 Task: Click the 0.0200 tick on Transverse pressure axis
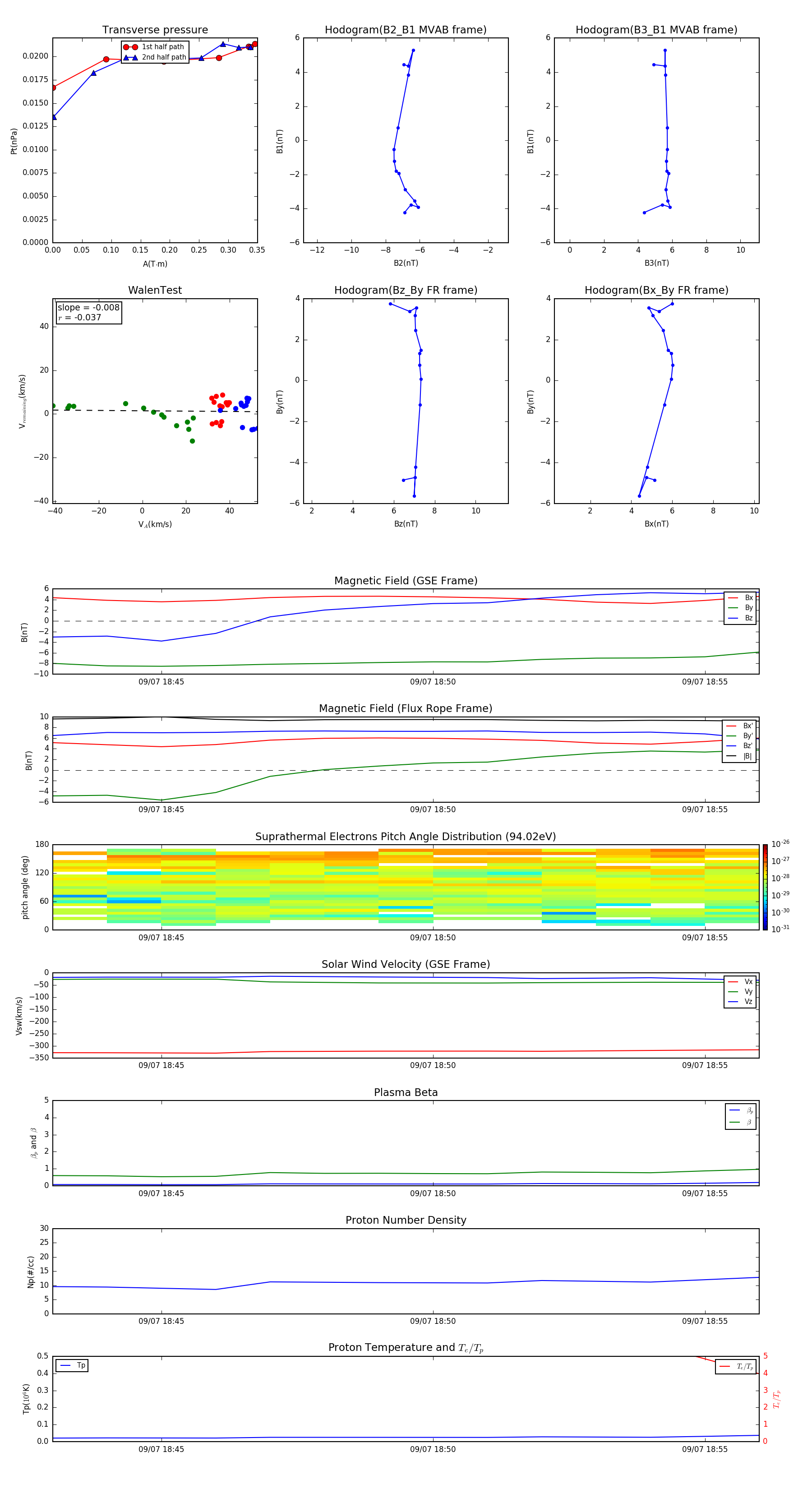[x=35, y=56]
